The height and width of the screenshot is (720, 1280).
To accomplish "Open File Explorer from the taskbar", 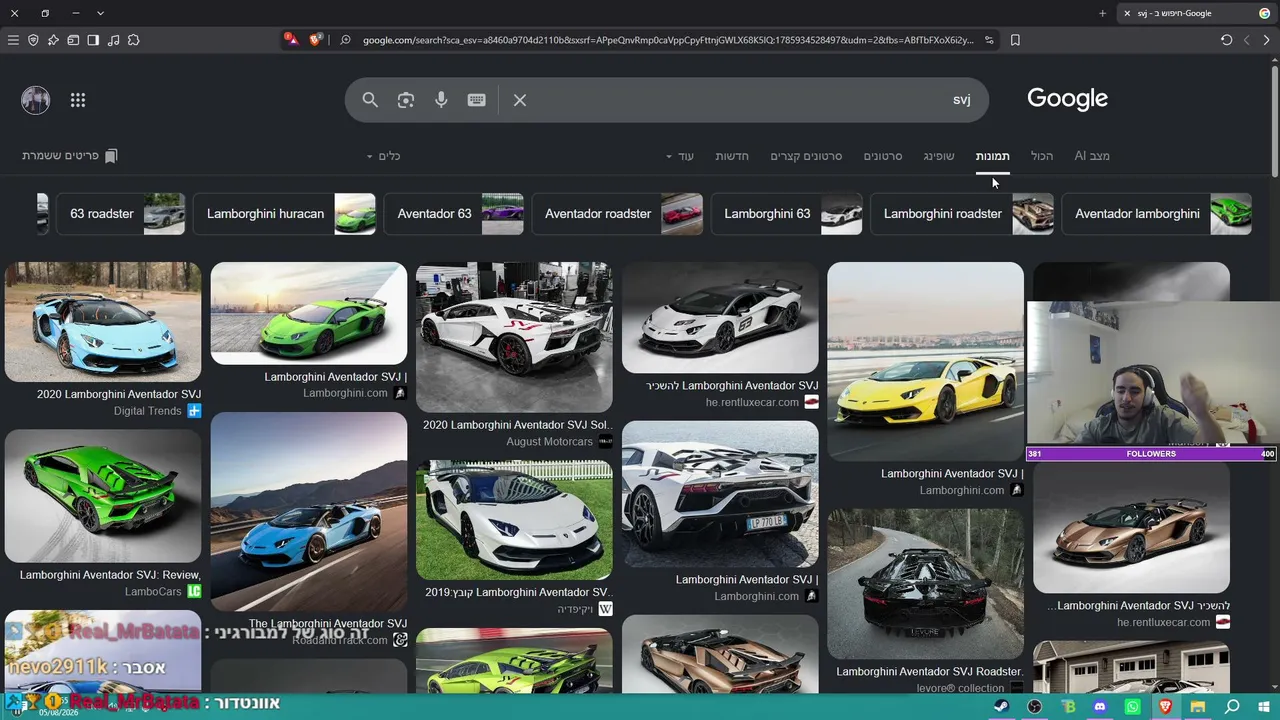I will click(1198, 707).
